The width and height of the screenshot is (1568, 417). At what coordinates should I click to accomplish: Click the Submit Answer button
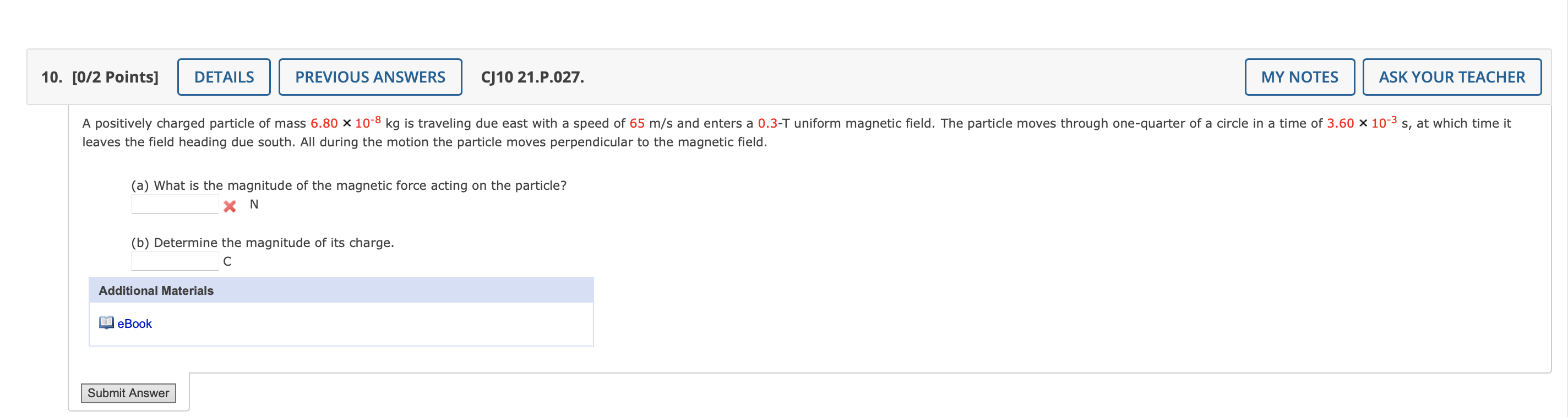(x=128, y=393)
